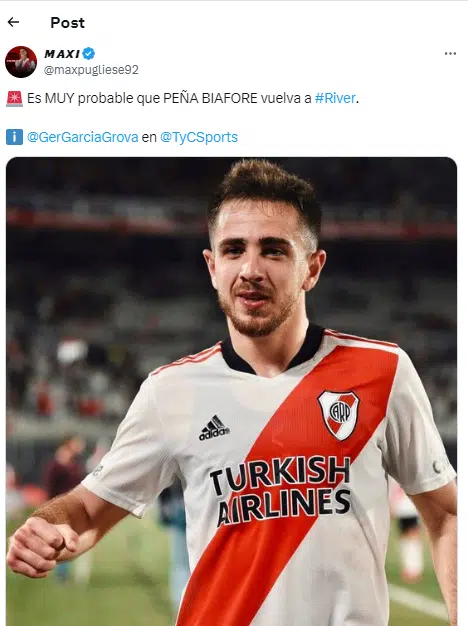Open the #River hashtag
The image size is (468, 626).
pyautogui.click(x=335, y=98)
